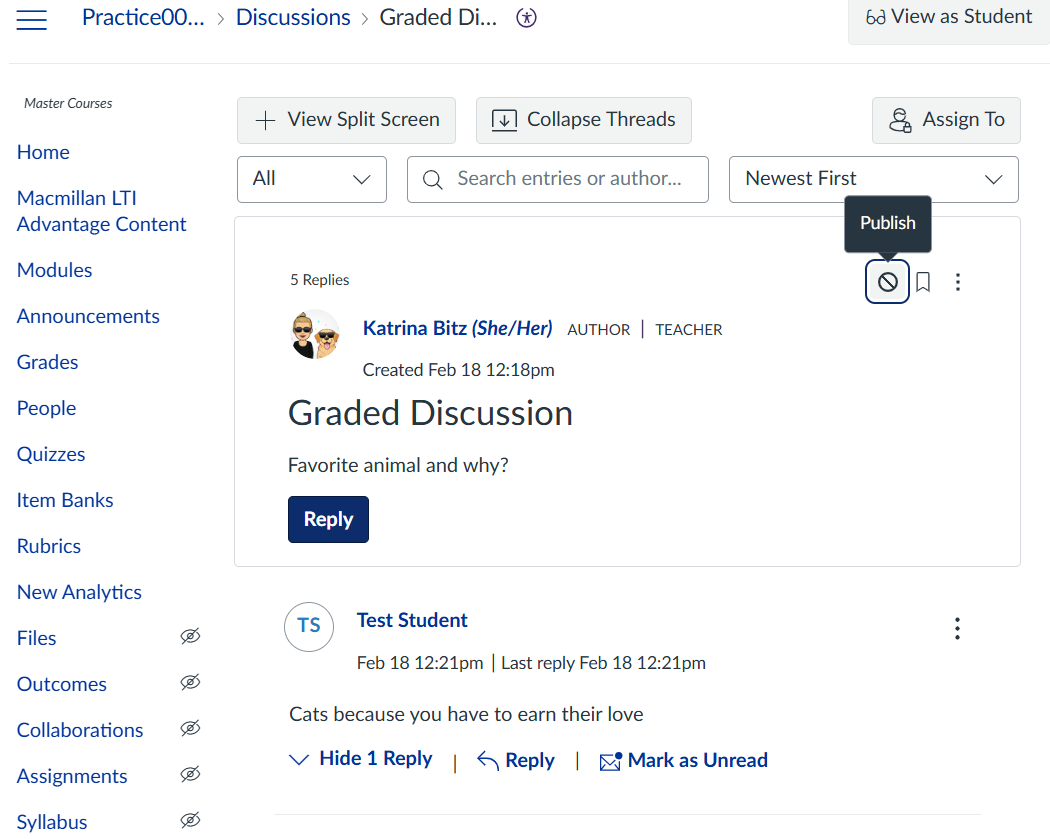Open the Newest First sort dropdown
The width and height of the screenshot is (1050, 839).
(x=873, y=179)
